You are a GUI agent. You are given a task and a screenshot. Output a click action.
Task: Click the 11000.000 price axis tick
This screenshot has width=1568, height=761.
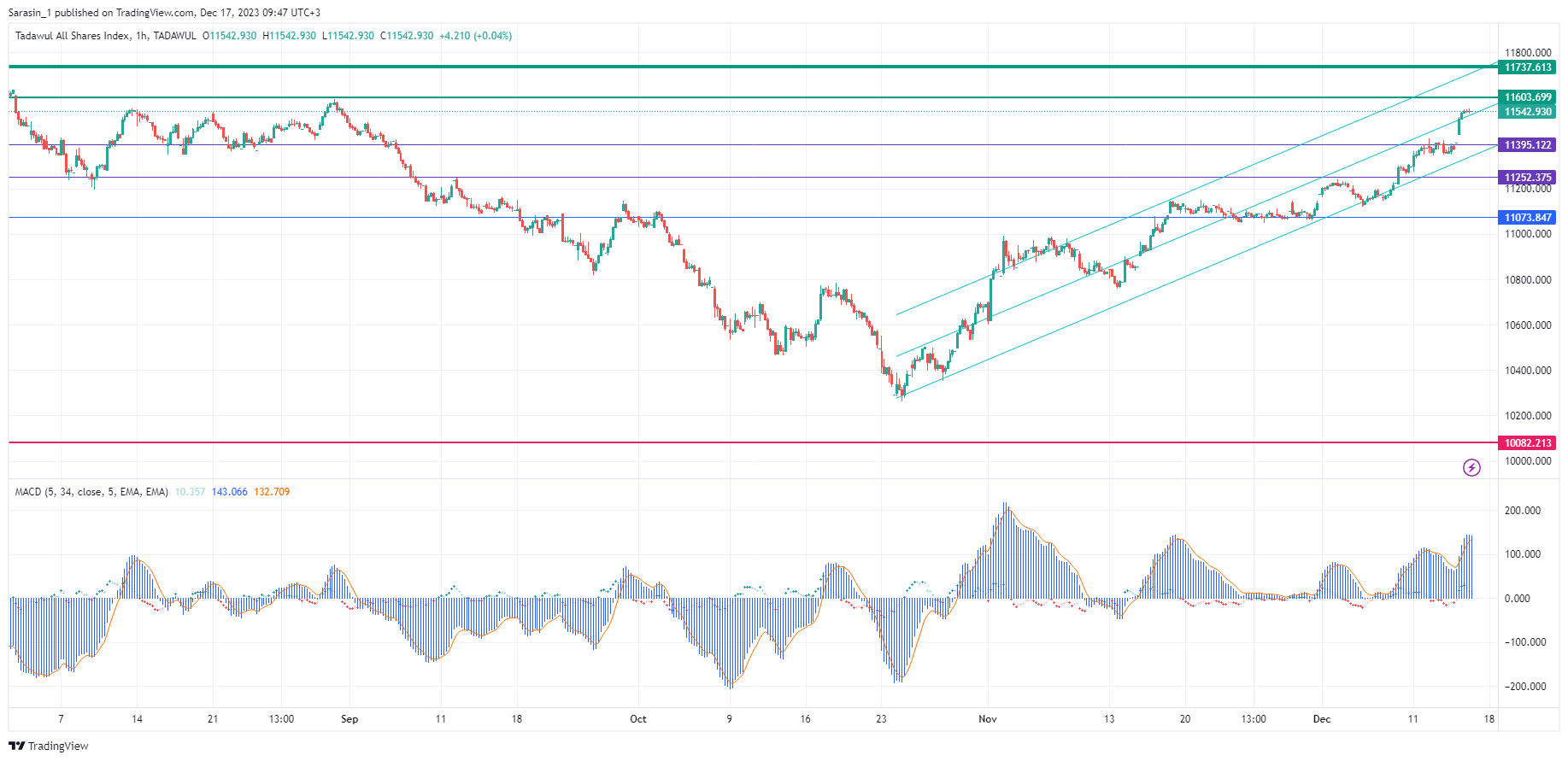pyautogui.click(x=1528, y=234)
